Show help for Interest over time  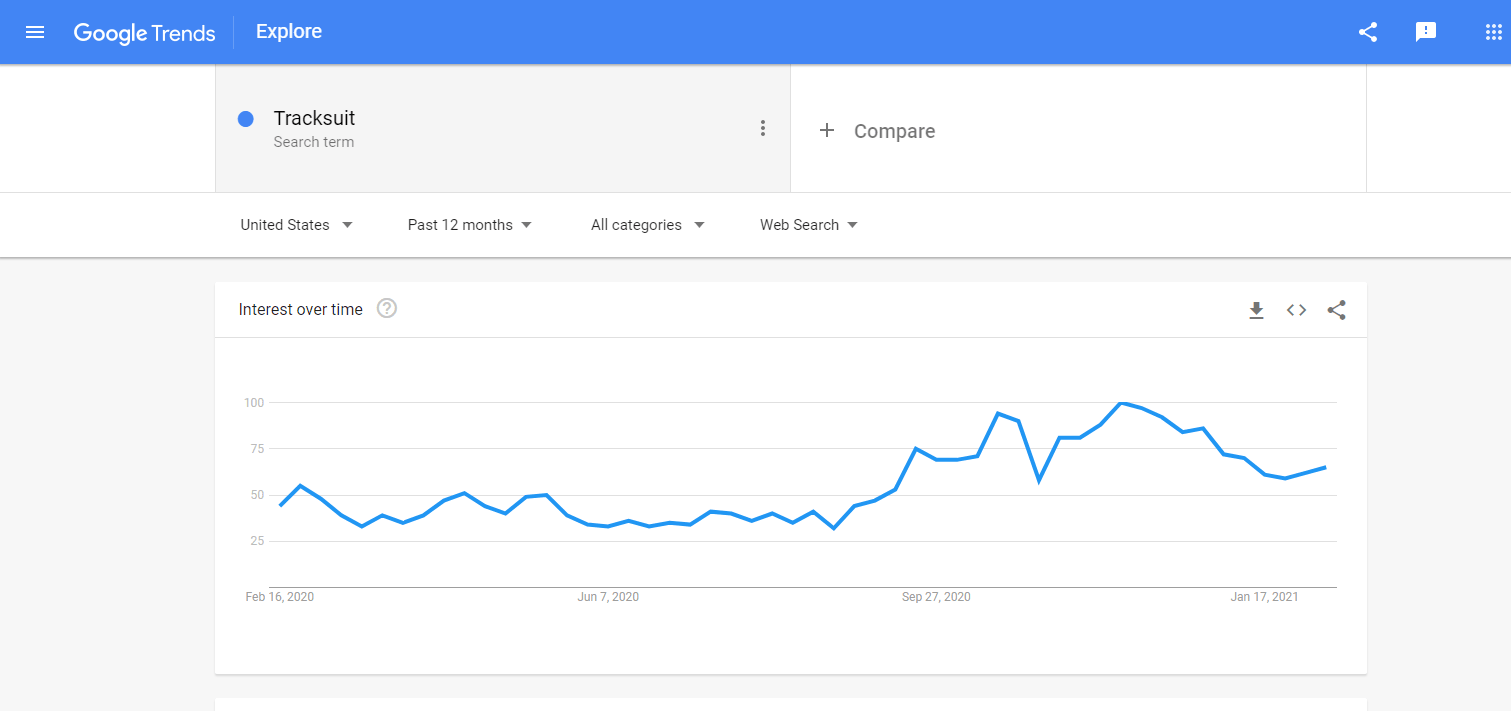(x=387, y=309)
